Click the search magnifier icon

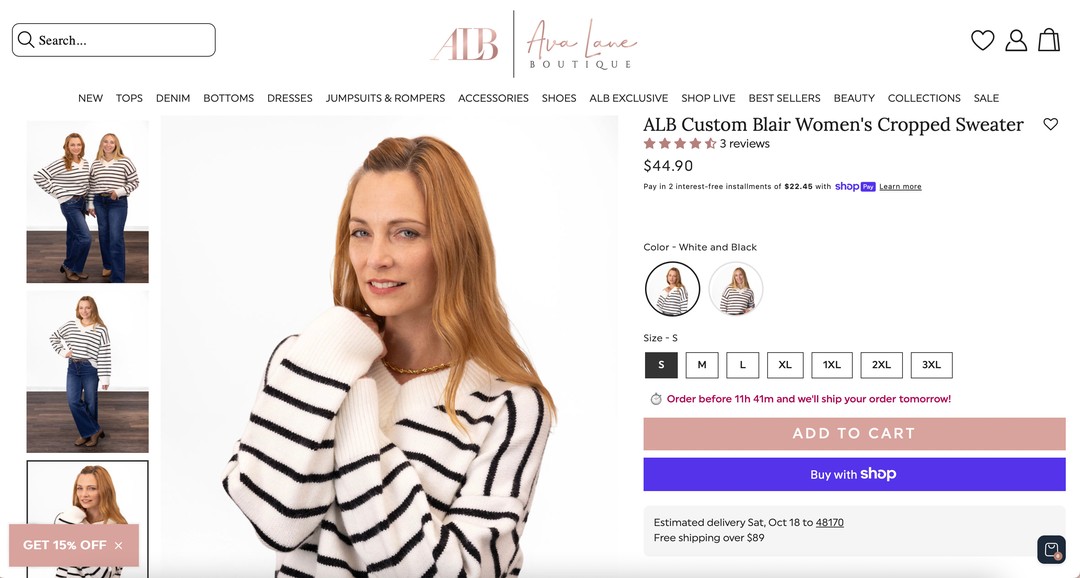click(26, 39)
